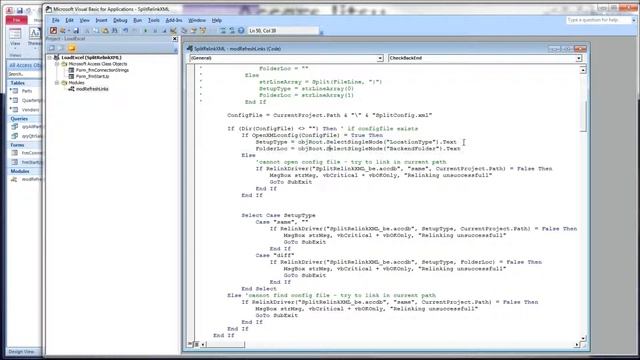Open the File menu in VBA editor
Image resolution: width=640 pixels, height=360 pixels.
point(56,20)
